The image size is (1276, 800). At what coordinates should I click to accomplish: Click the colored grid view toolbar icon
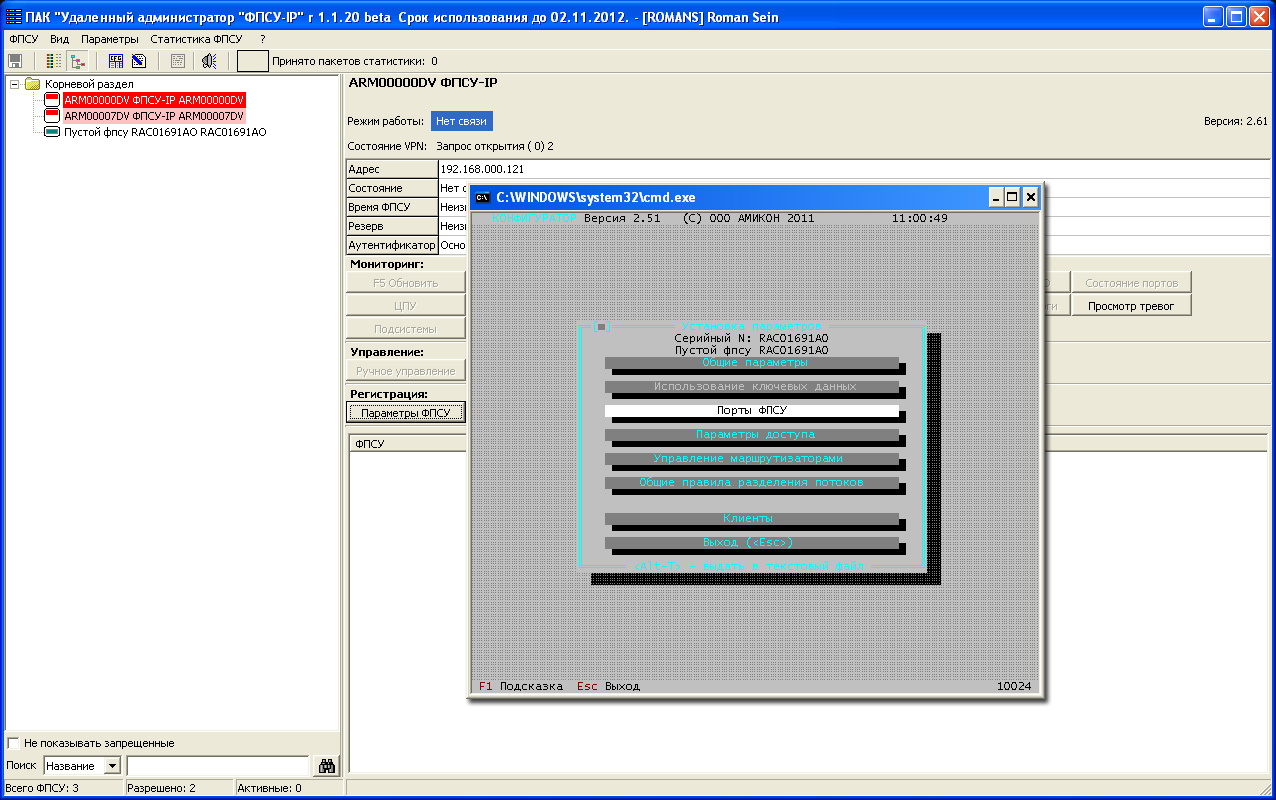tap(55, 61)
